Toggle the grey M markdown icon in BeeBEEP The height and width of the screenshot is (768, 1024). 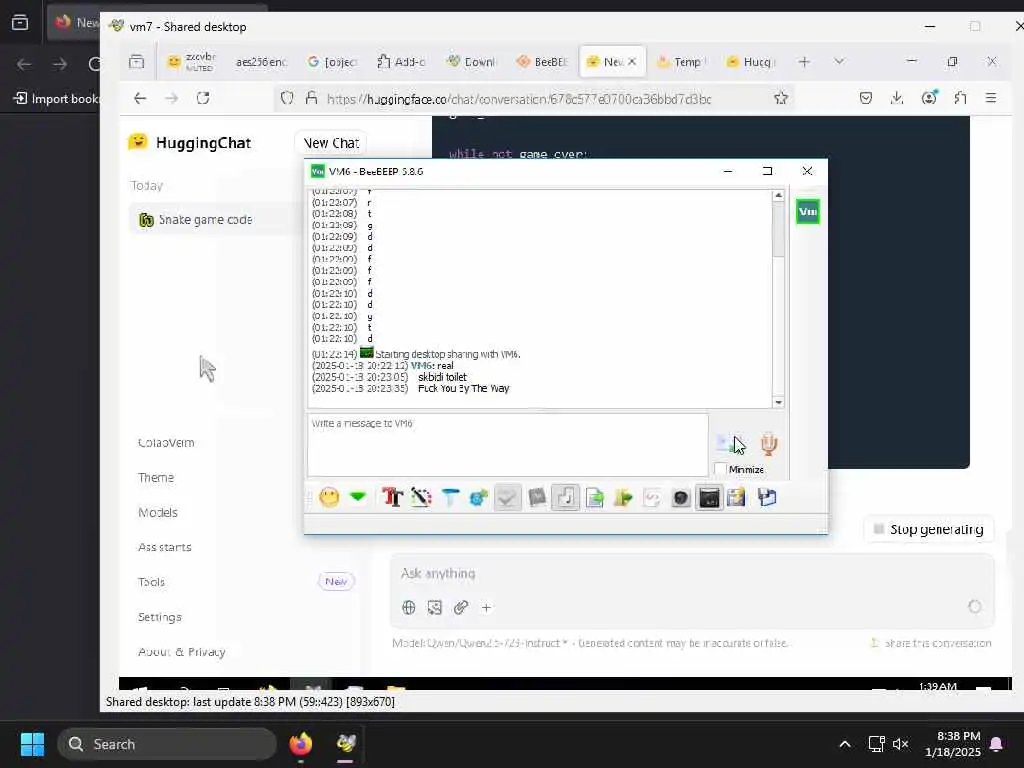[x=537, y=498]
